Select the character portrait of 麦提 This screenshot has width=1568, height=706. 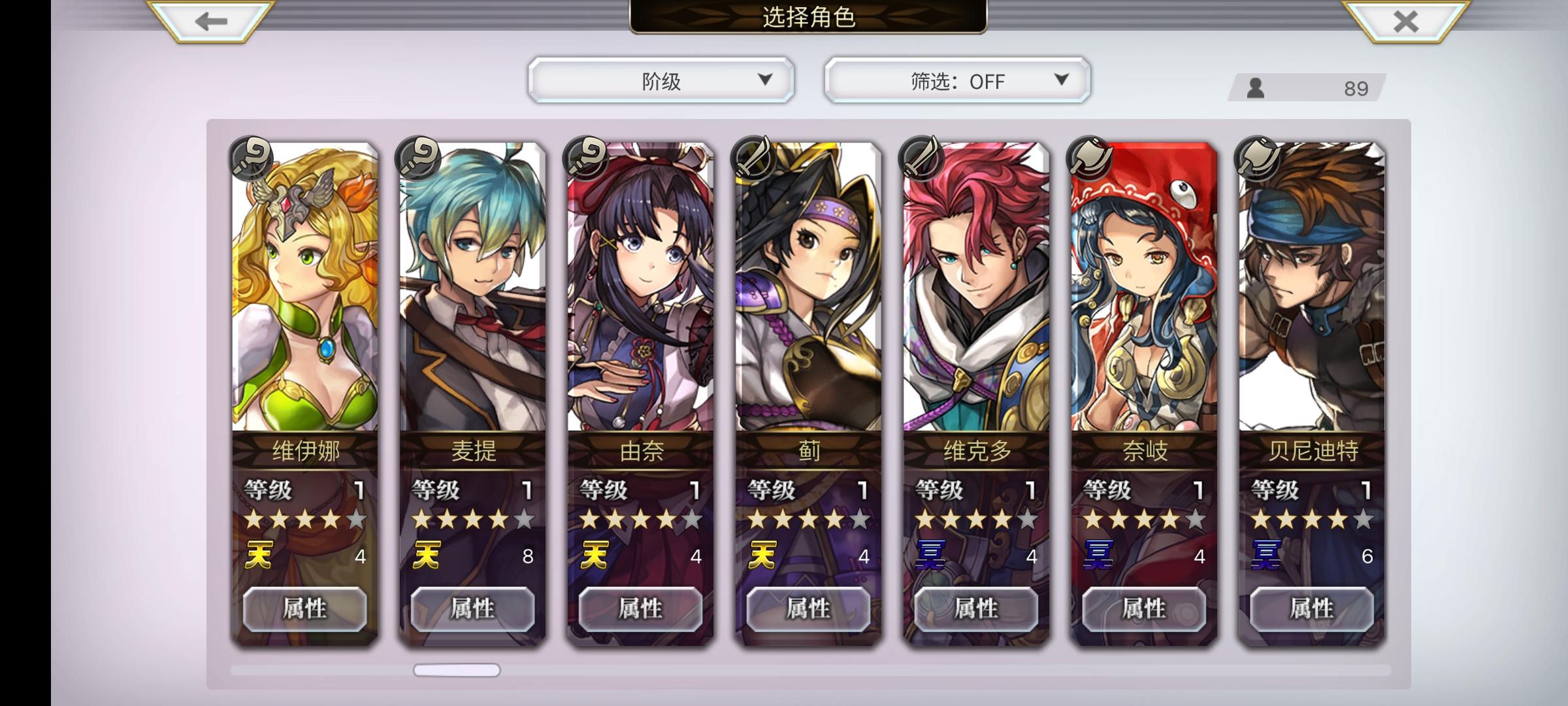472,286
